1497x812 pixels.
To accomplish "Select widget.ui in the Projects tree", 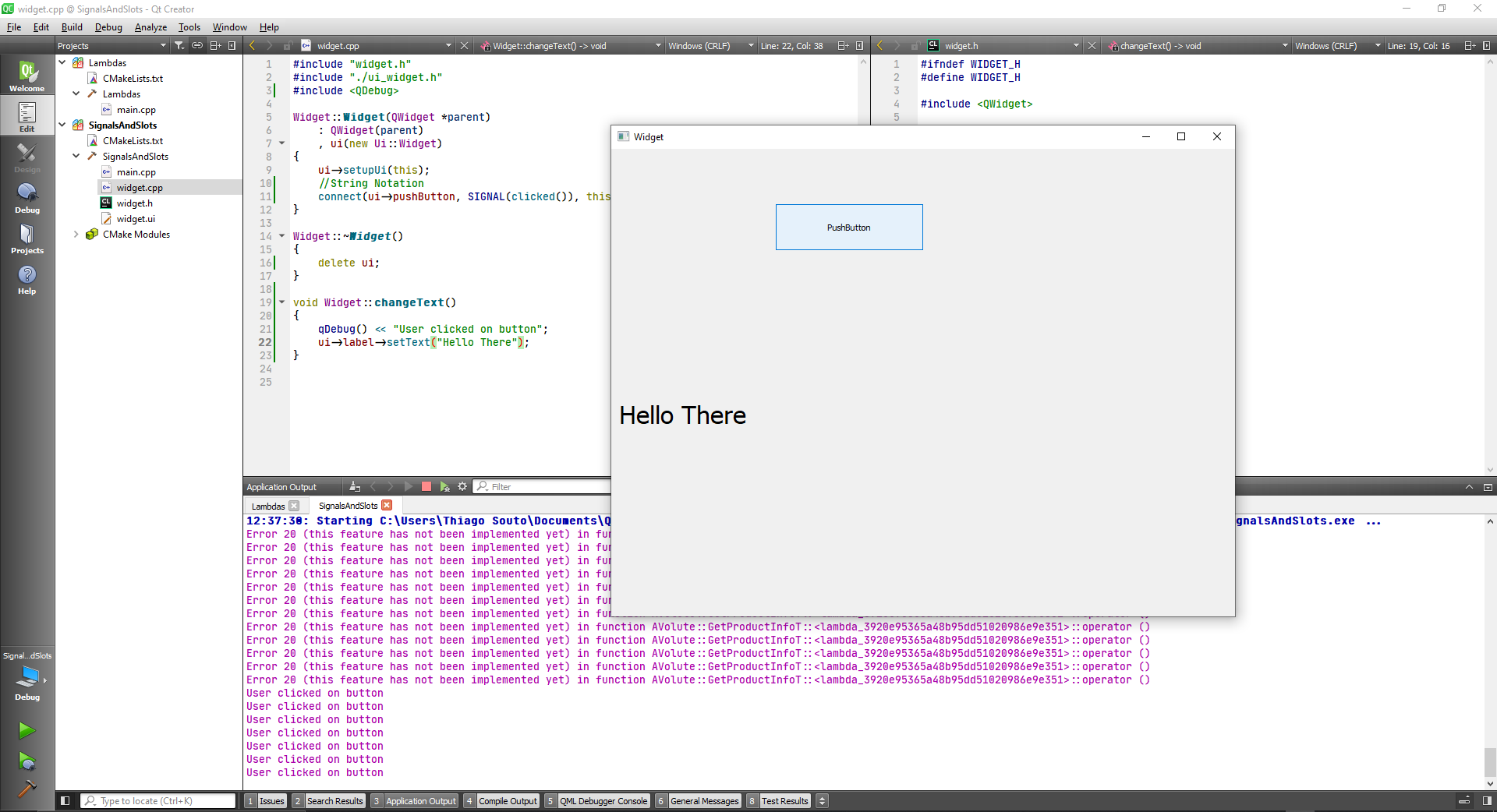I will click(136, 218).
